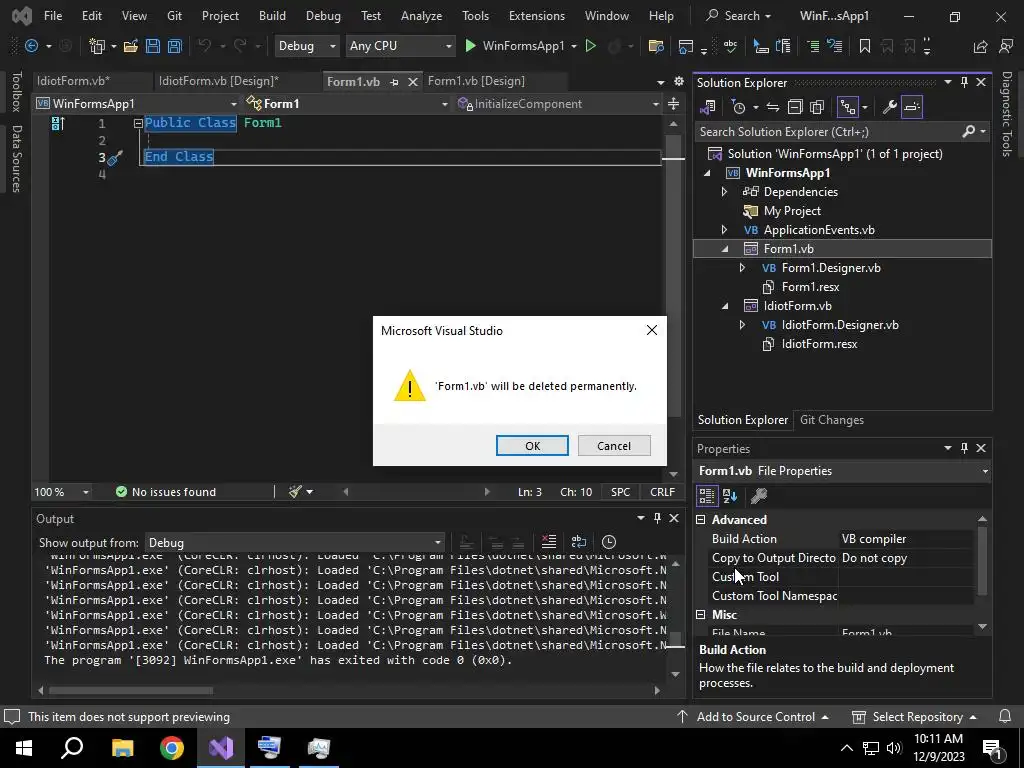Expand the Form1.Designer.vb node
This screenshot has width=1024, height=768.
(x=742, y=268)
